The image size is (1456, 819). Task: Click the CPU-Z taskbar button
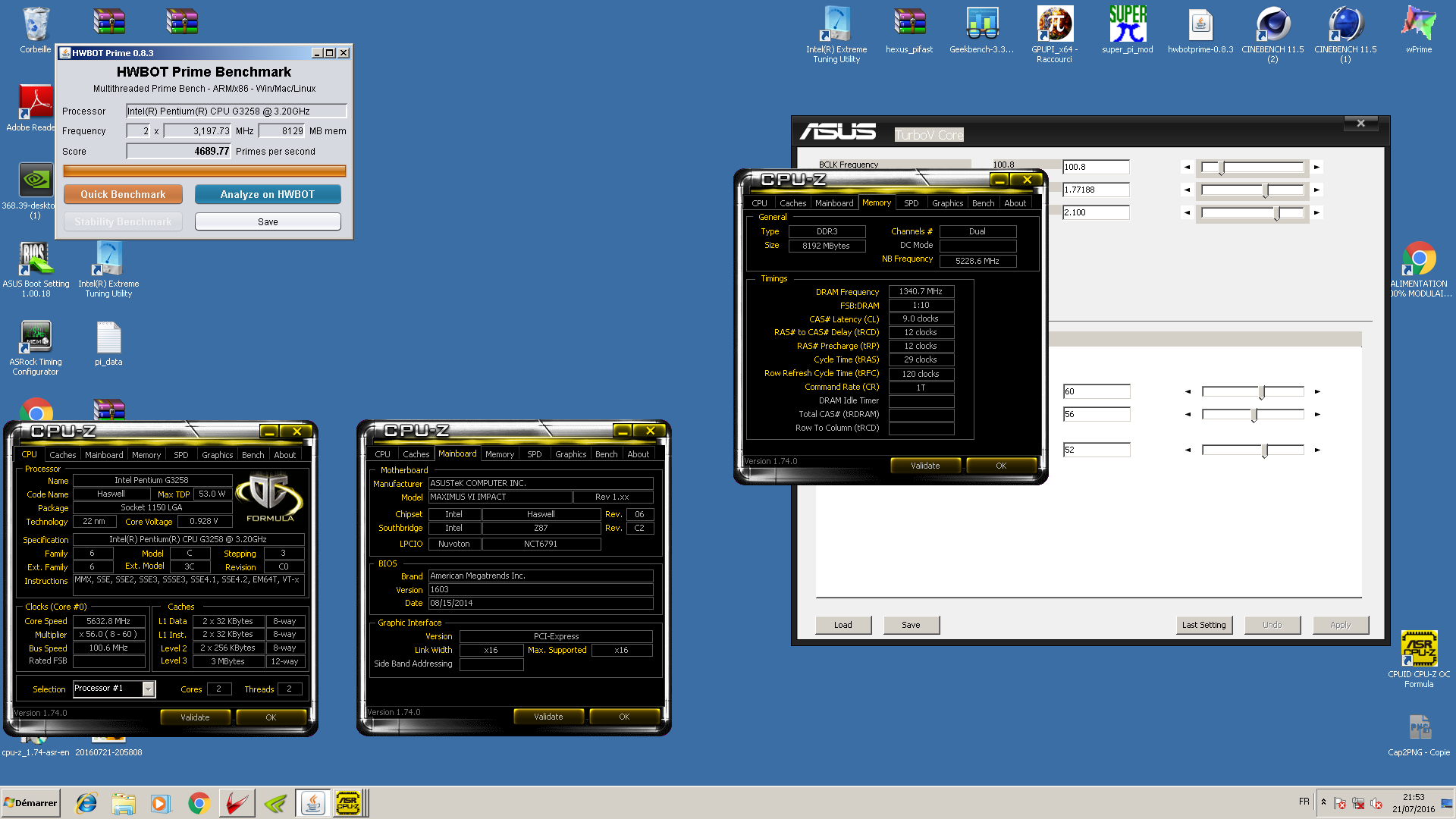[348, 803]
